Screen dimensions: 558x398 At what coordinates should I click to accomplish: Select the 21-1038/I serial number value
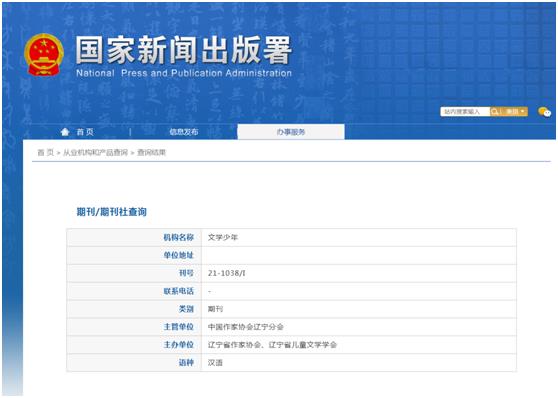click(x=227, y=273)
